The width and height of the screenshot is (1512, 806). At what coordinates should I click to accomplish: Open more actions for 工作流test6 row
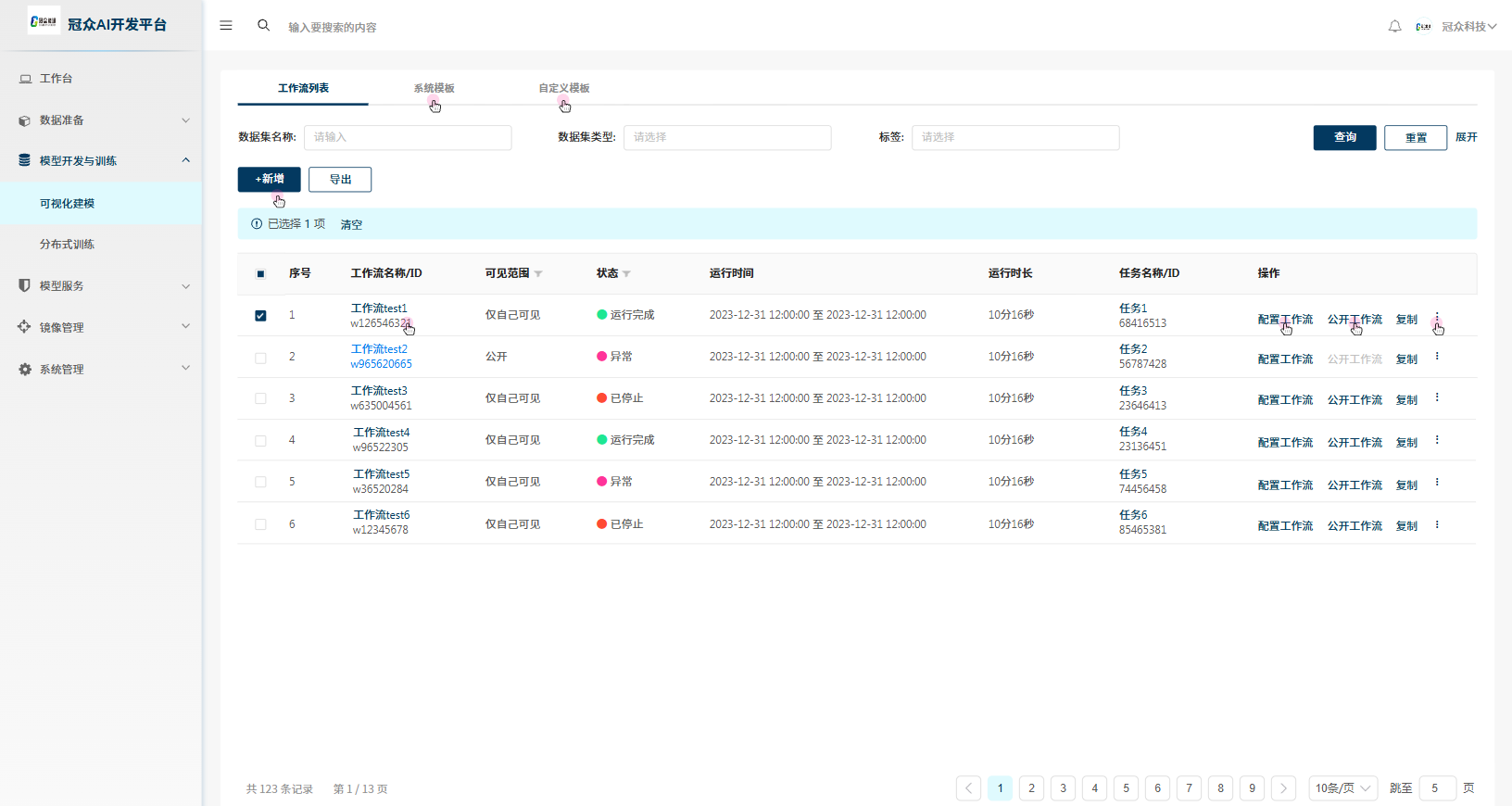point(1437,525)
